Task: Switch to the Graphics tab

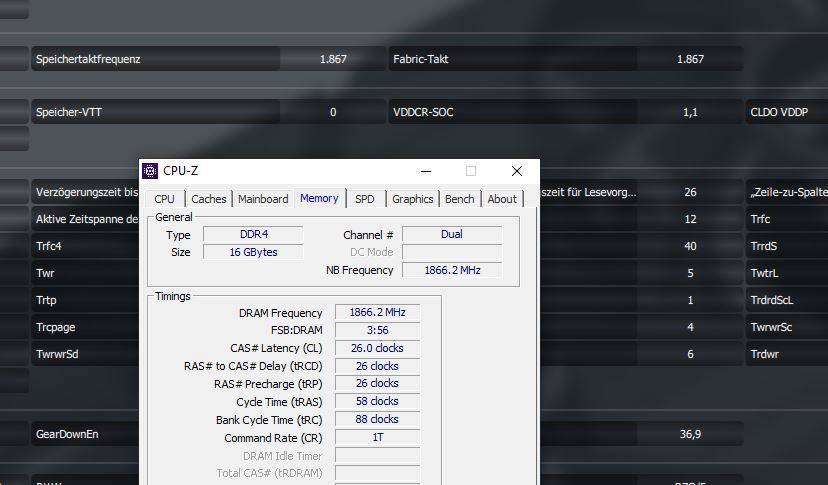Action: 412,199
